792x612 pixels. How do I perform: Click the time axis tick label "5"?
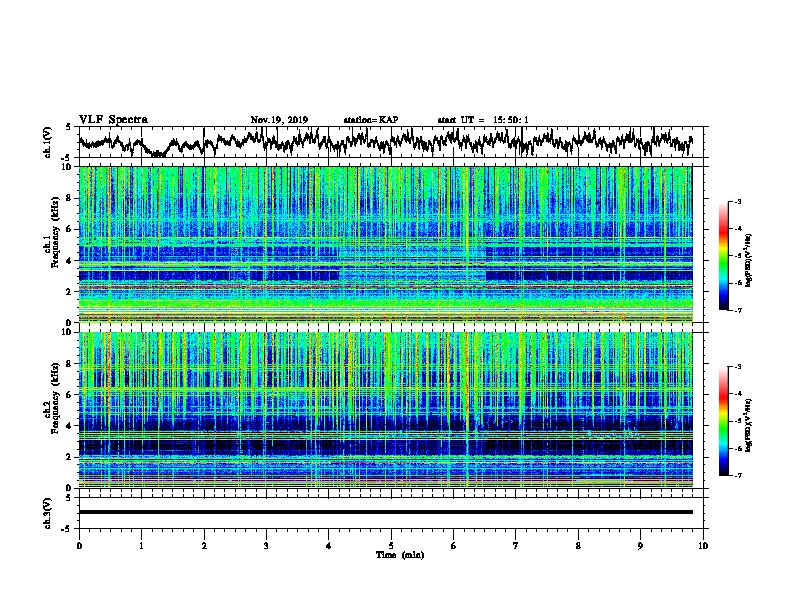pyautogui.click(x=391, y=546)
